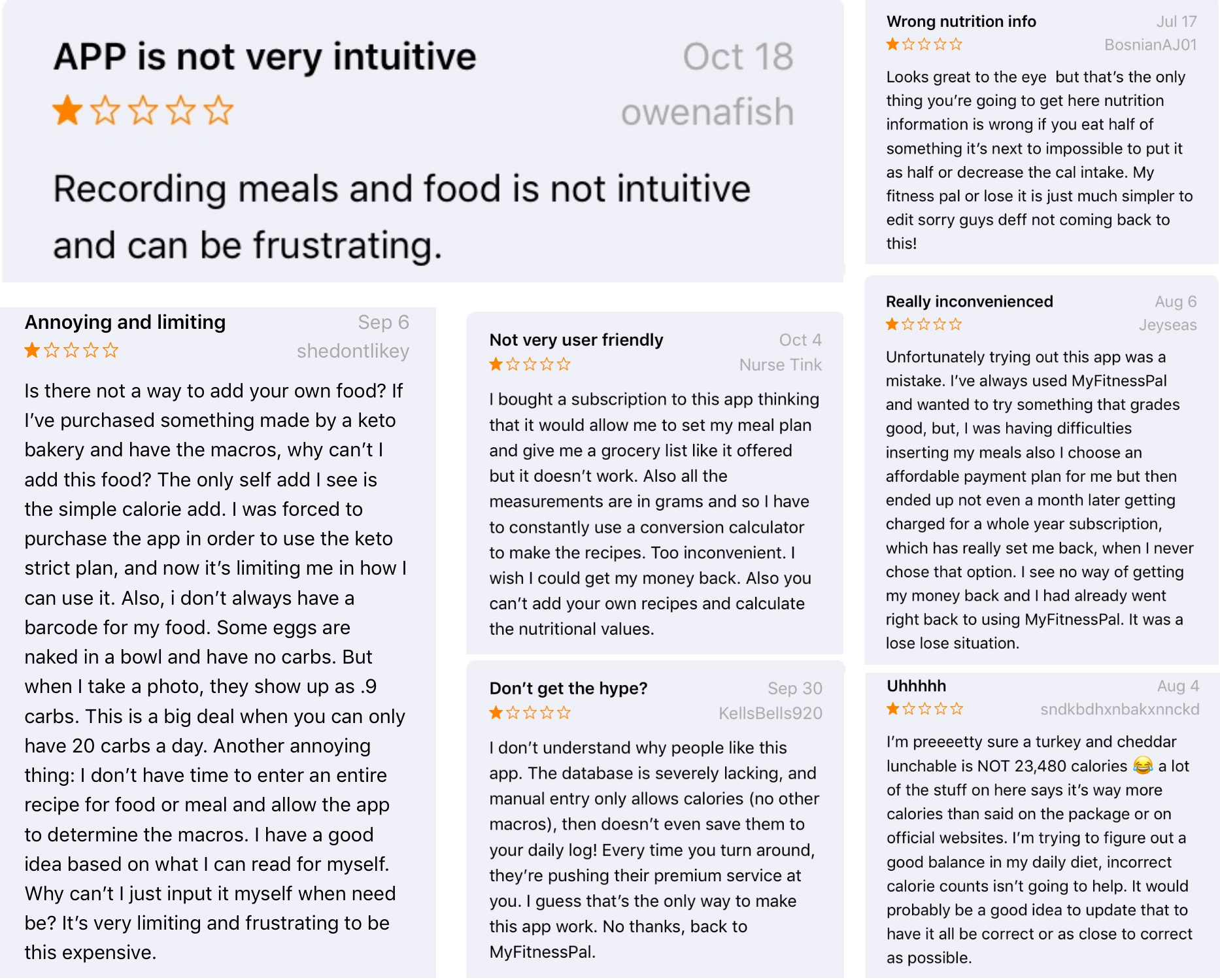Open the APP is not very intuitive title
The image size is (1220, 980).
[x=265, y=56]
